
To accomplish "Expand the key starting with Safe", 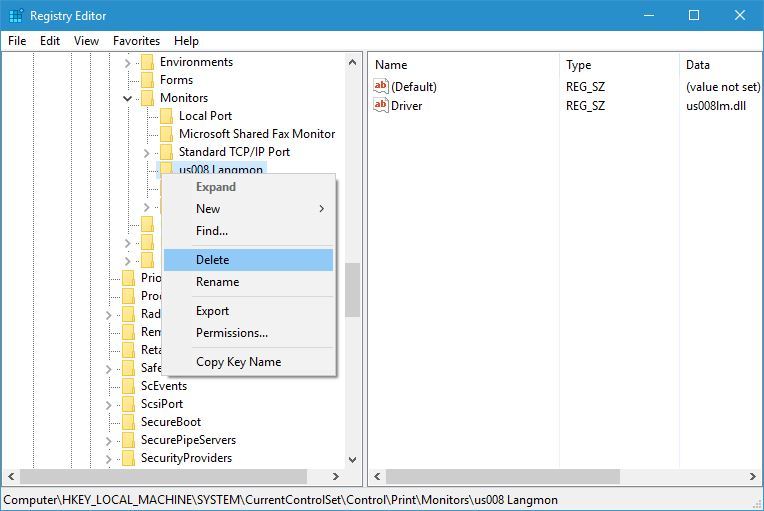I will (108, 369).
